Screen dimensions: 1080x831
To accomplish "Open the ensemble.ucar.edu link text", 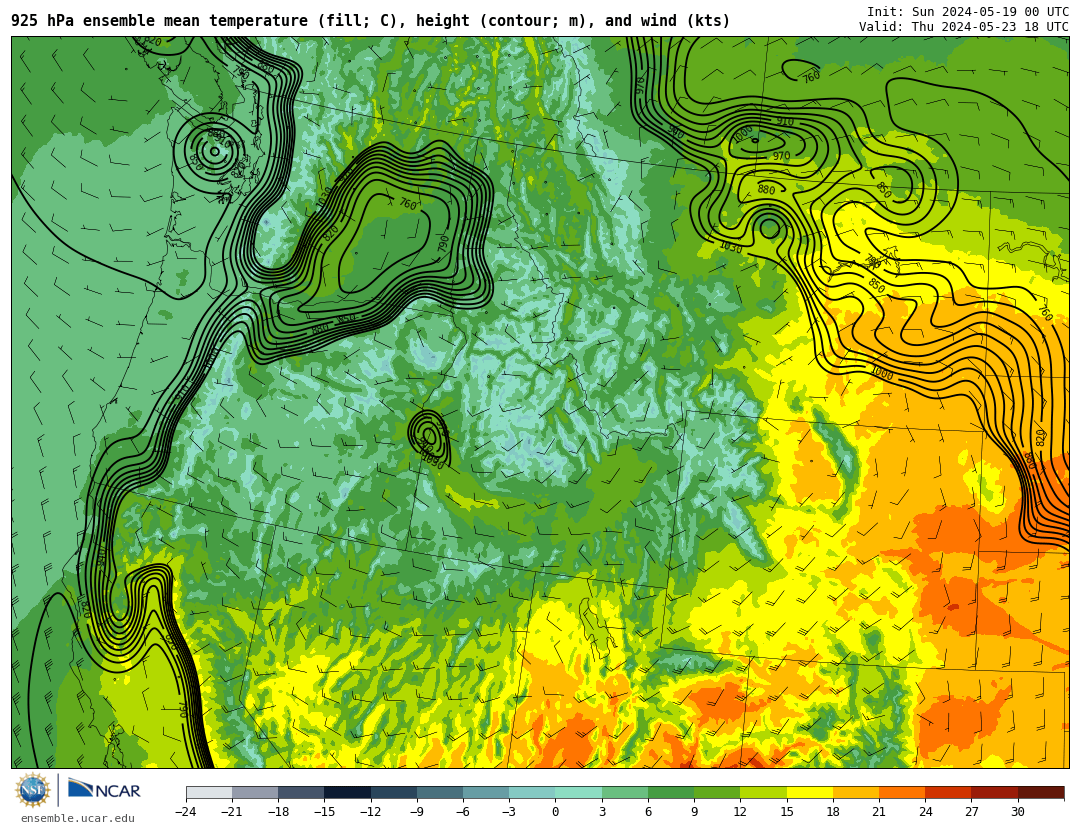I will tap(78, 818).
